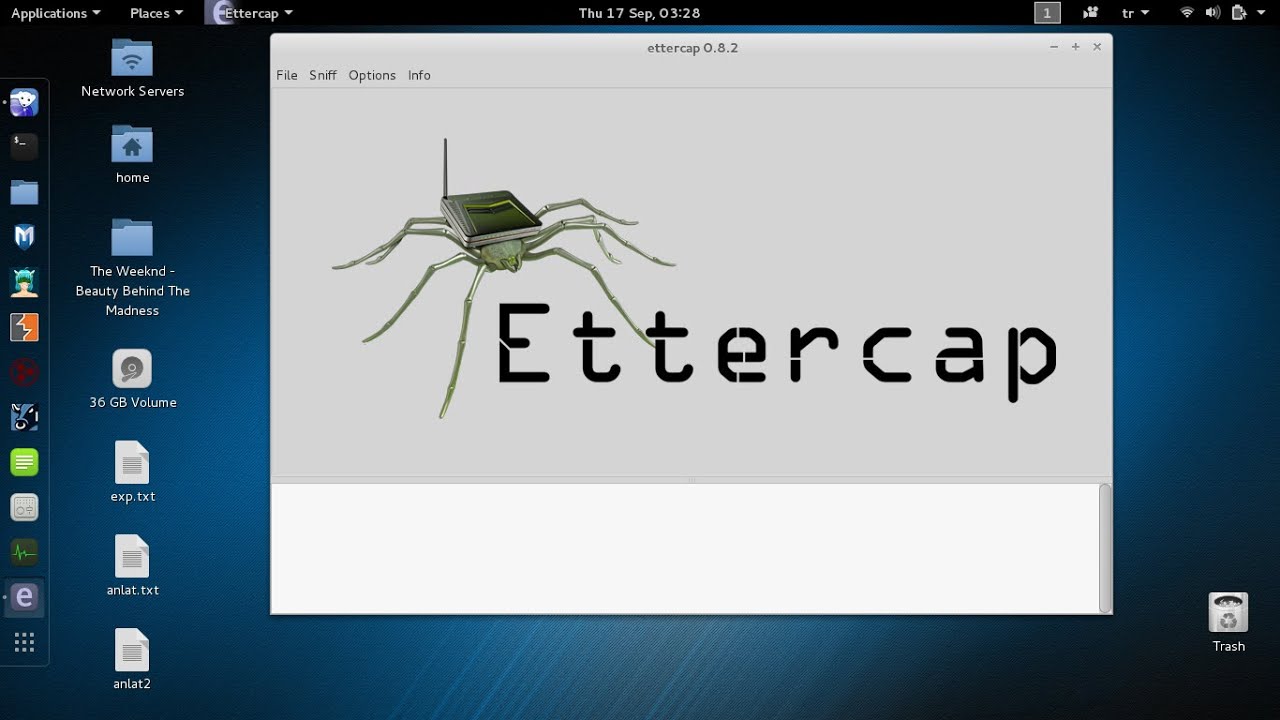Launch Iceweasel browser from the dock

click(x=24, y=102)
